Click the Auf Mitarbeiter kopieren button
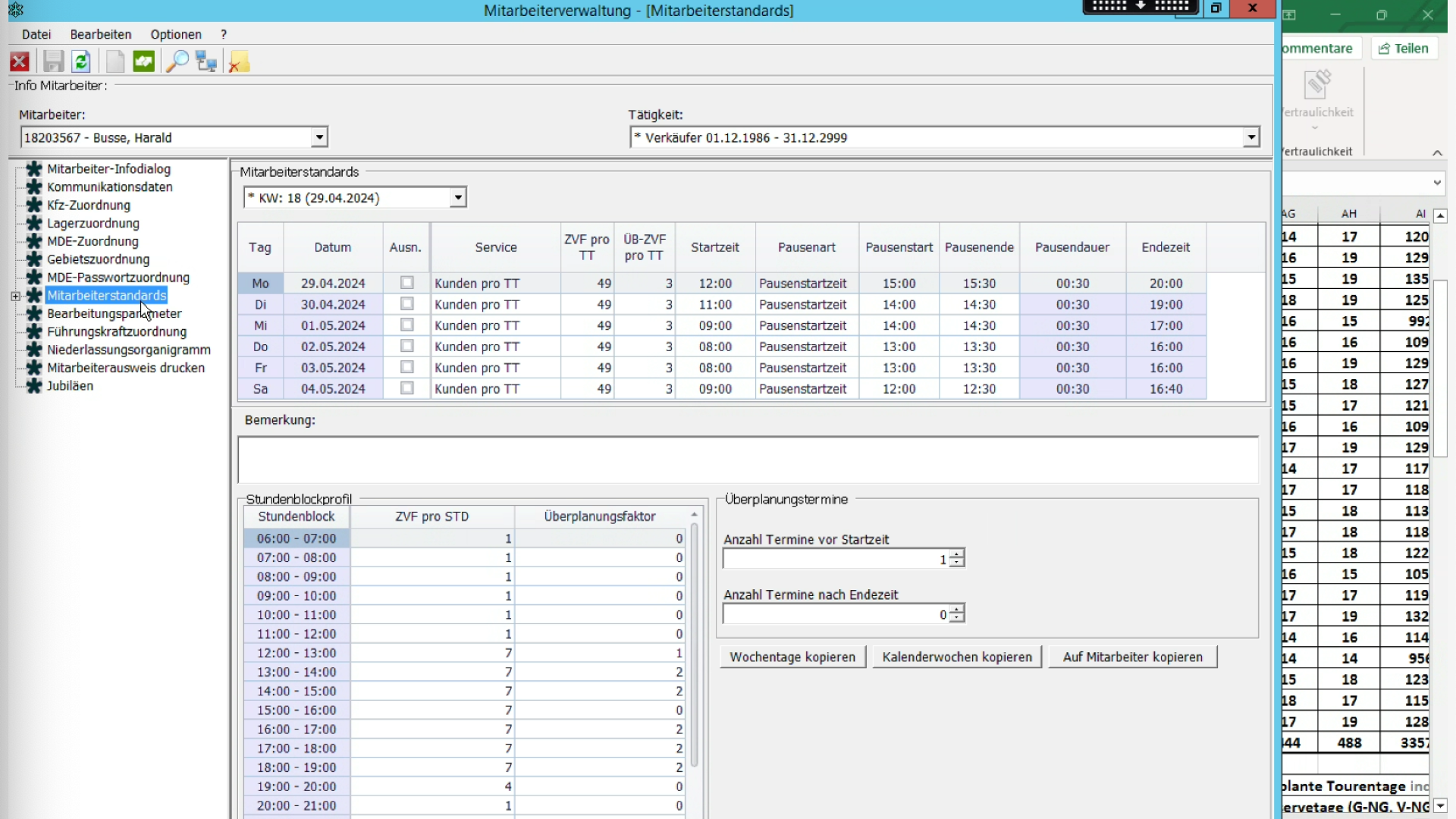The height and width of the screenshot is (819, 1456). click(x=1132, y=657)
